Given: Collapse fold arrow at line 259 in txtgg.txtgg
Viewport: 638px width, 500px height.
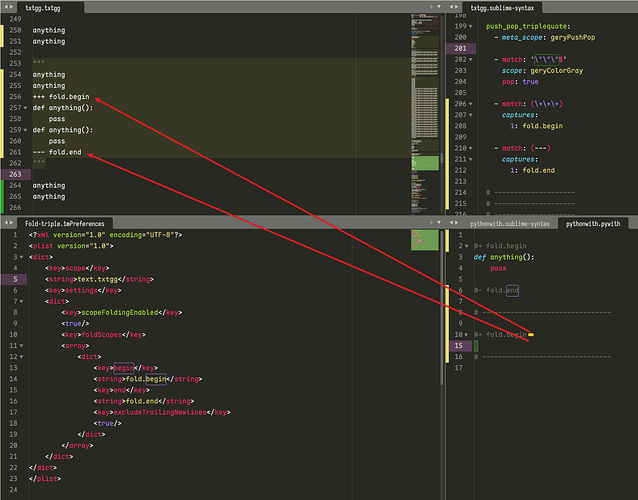Looking at the screenshot, I should (25, 130).
